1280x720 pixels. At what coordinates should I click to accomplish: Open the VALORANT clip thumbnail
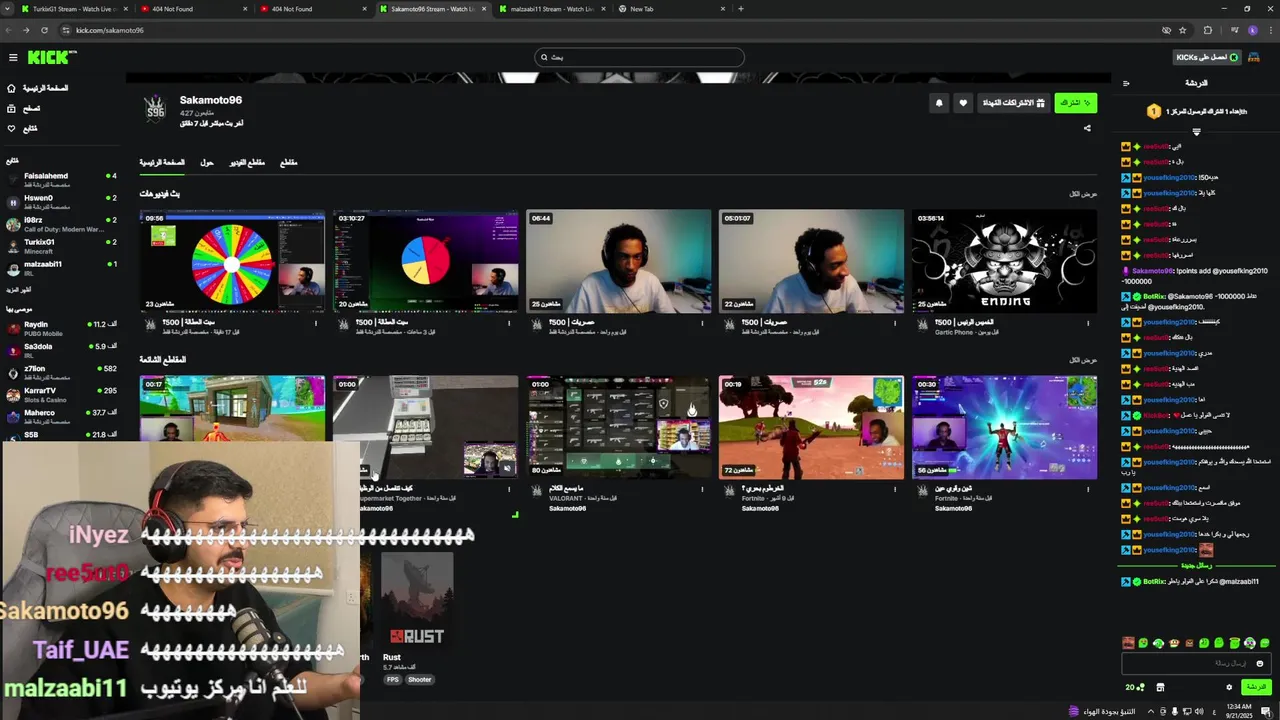619,427
